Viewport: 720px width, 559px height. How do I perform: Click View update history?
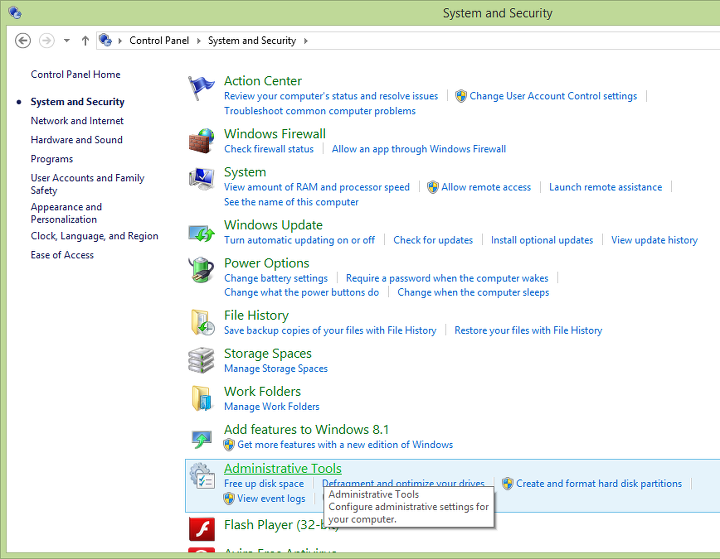(x=654, y=240)
